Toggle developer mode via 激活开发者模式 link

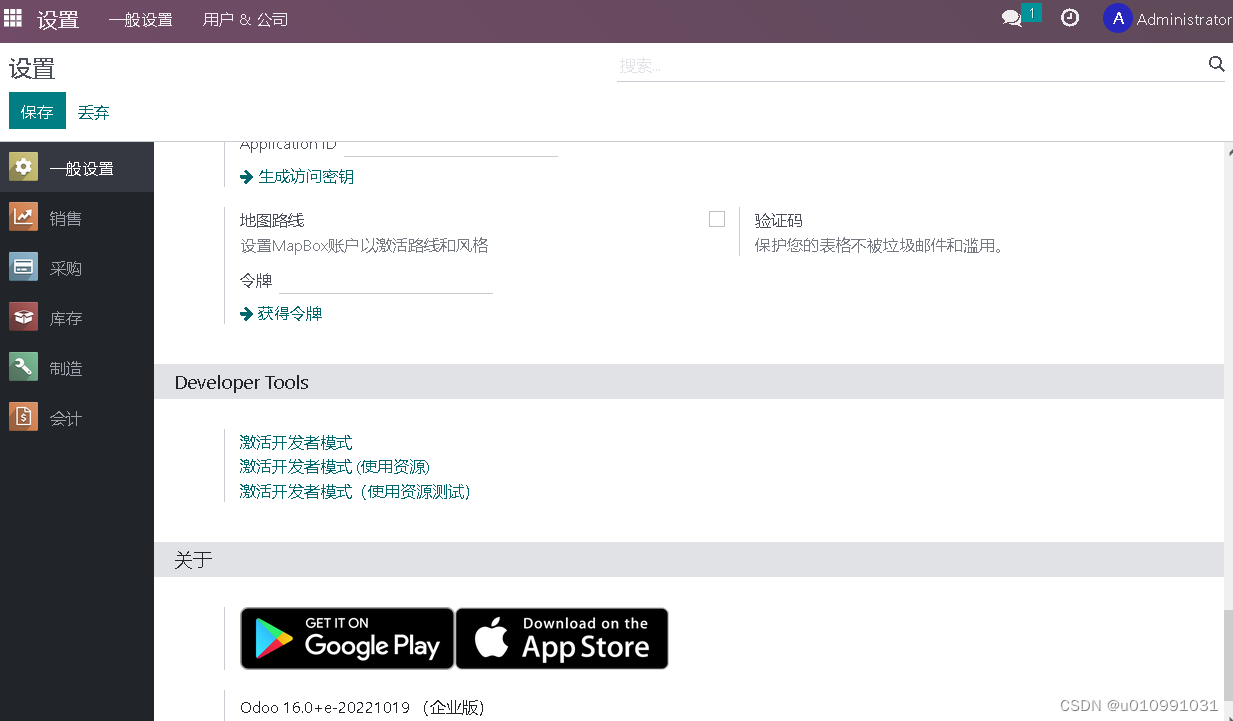296,442
